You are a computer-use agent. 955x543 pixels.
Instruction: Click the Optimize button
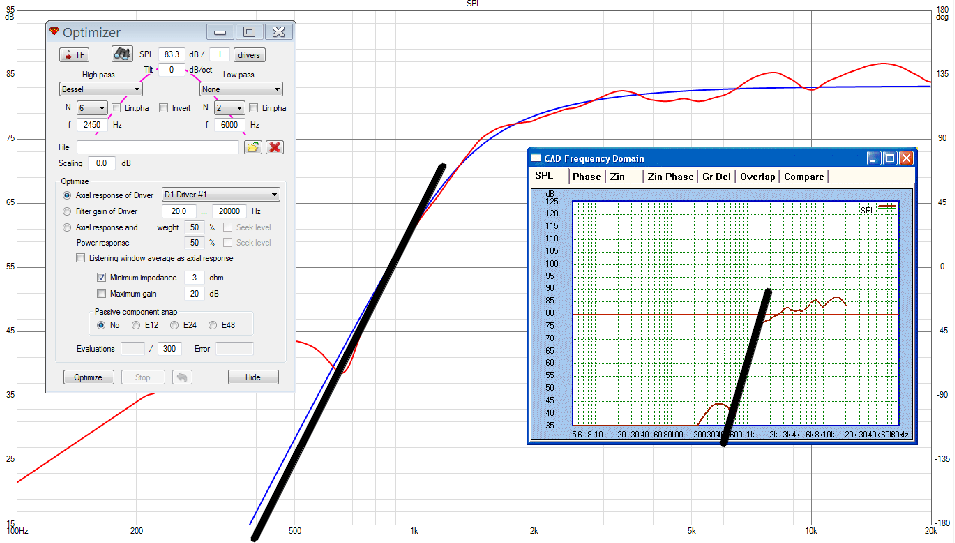88,377
